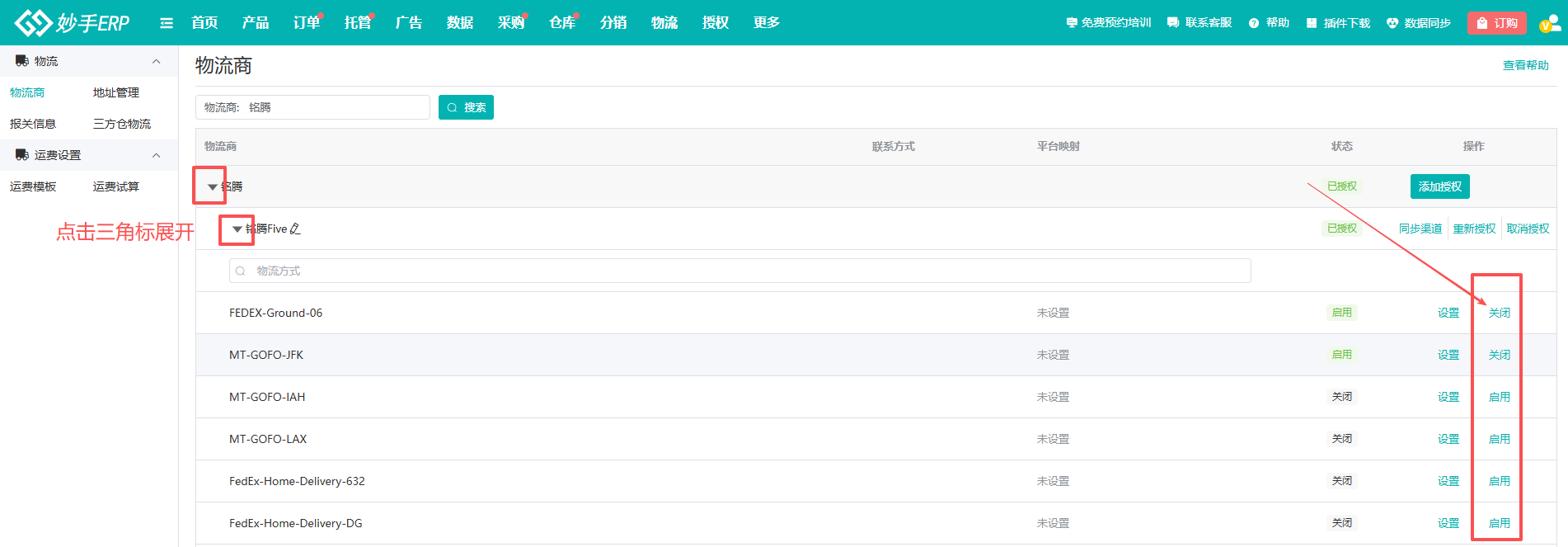Open the 仓库 top menu

[561, 23]
